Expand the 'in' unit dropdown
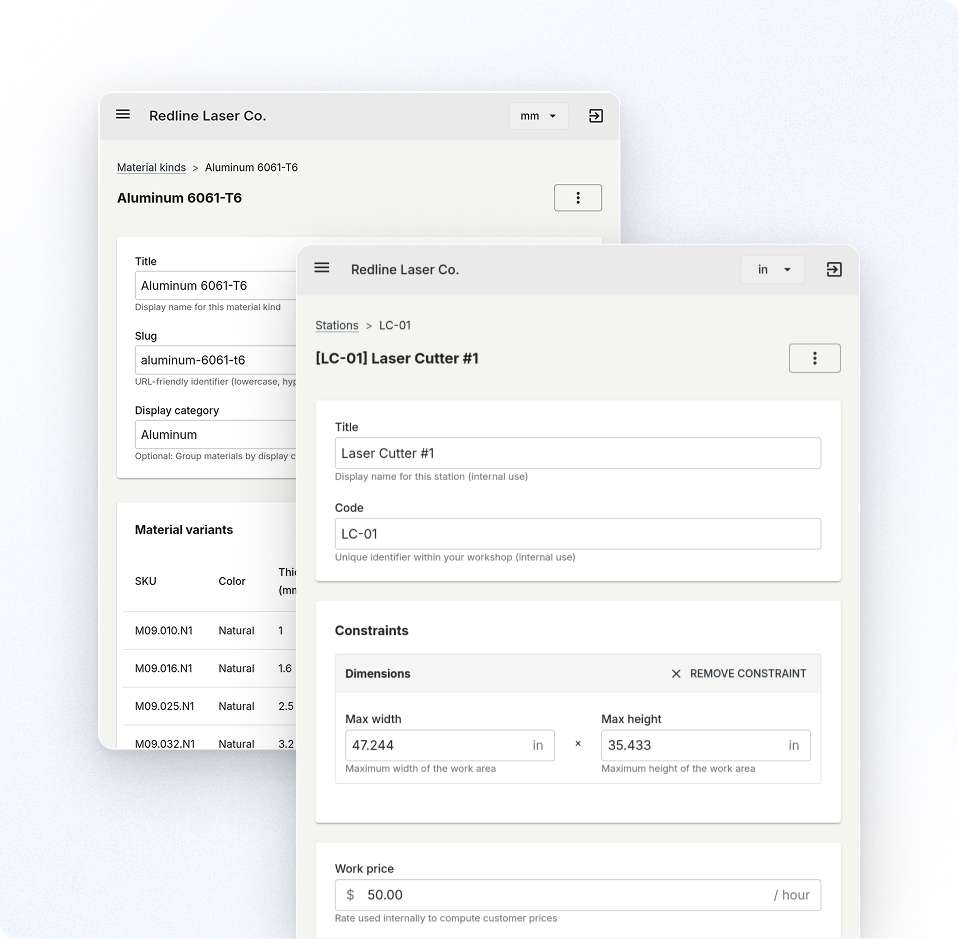This screenshot has width=959, height=939. click(773, 270)
